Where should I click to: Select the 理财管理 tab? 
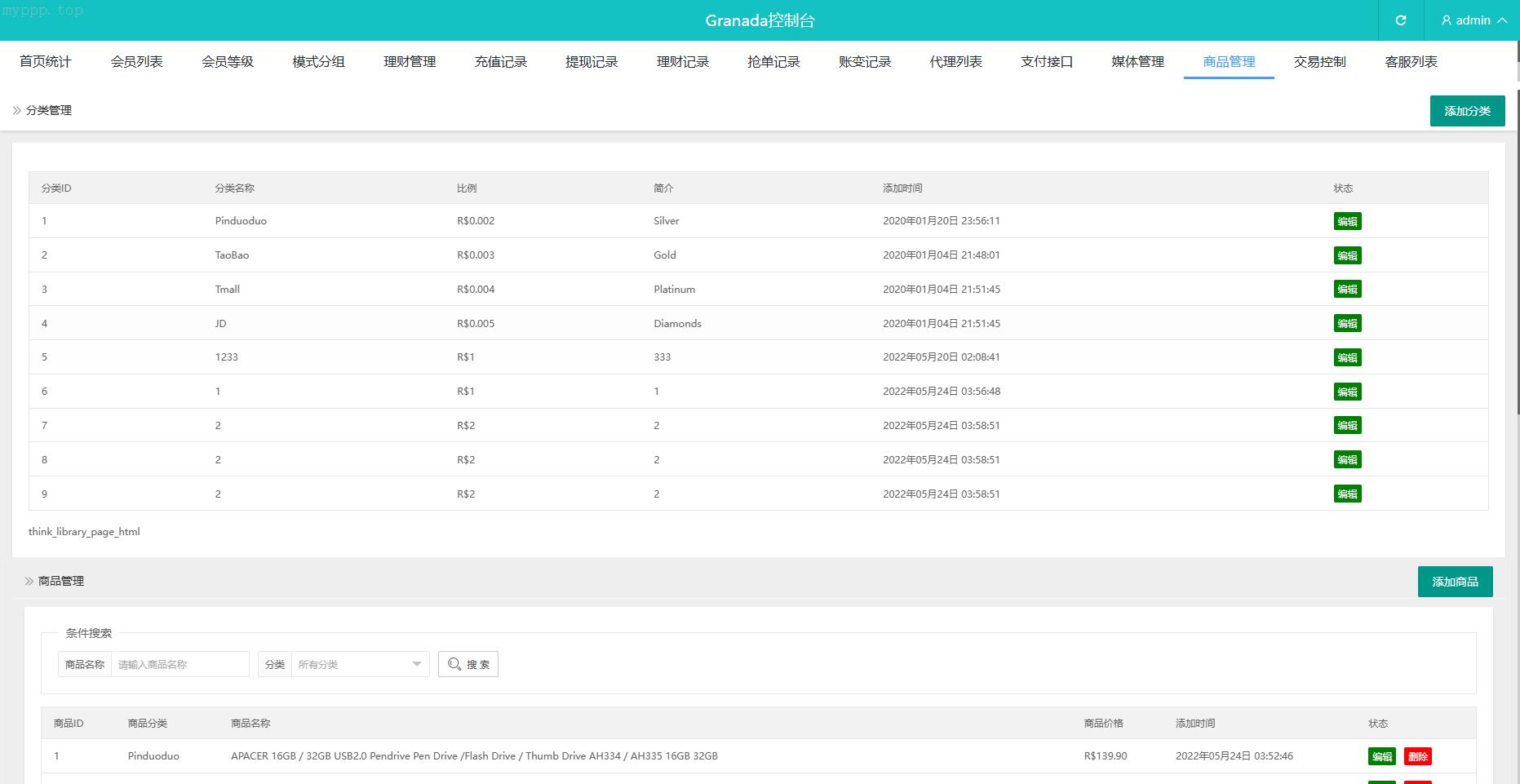coord(410,62)
